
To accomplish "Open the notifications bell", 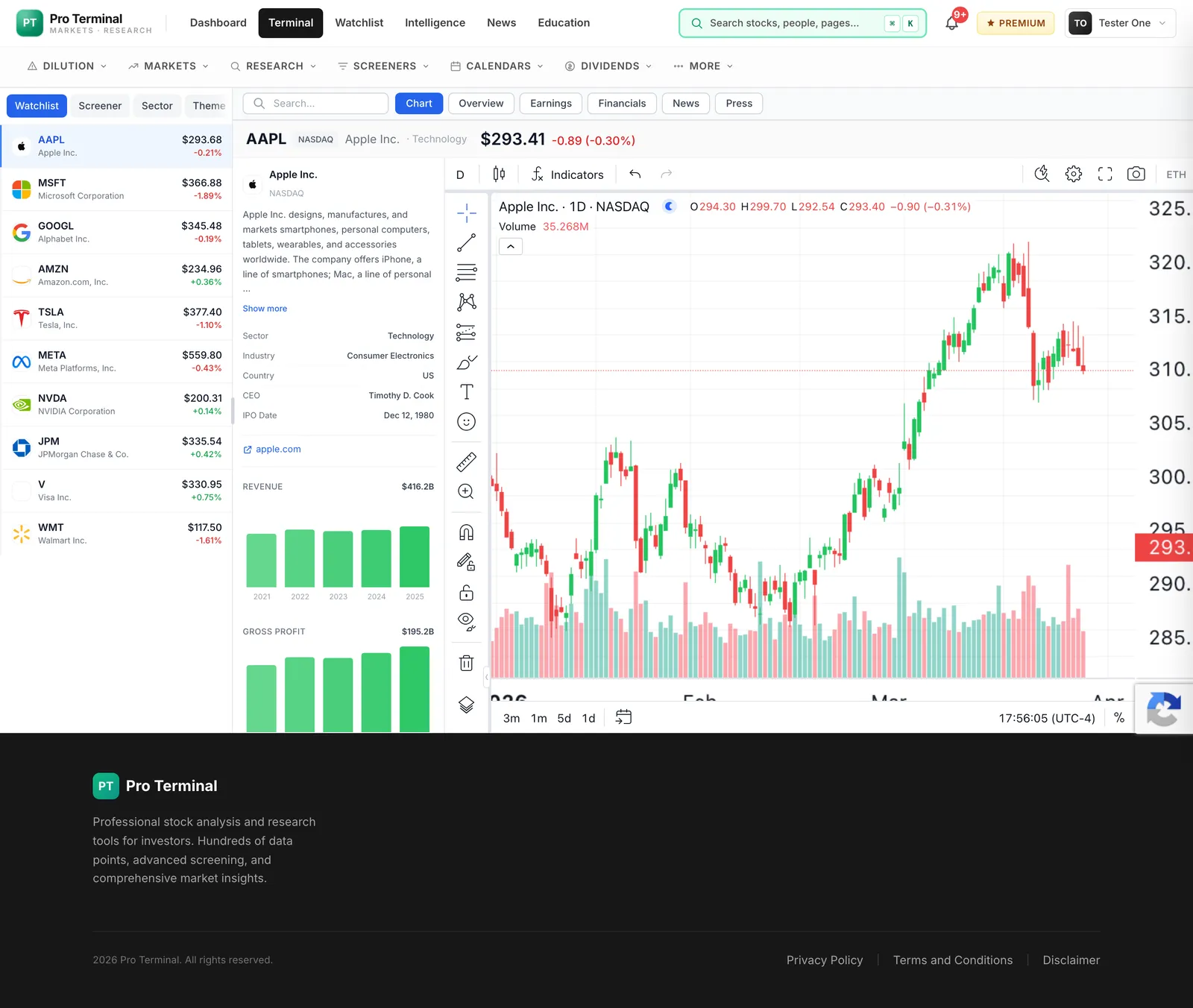I will click(952, 23).
